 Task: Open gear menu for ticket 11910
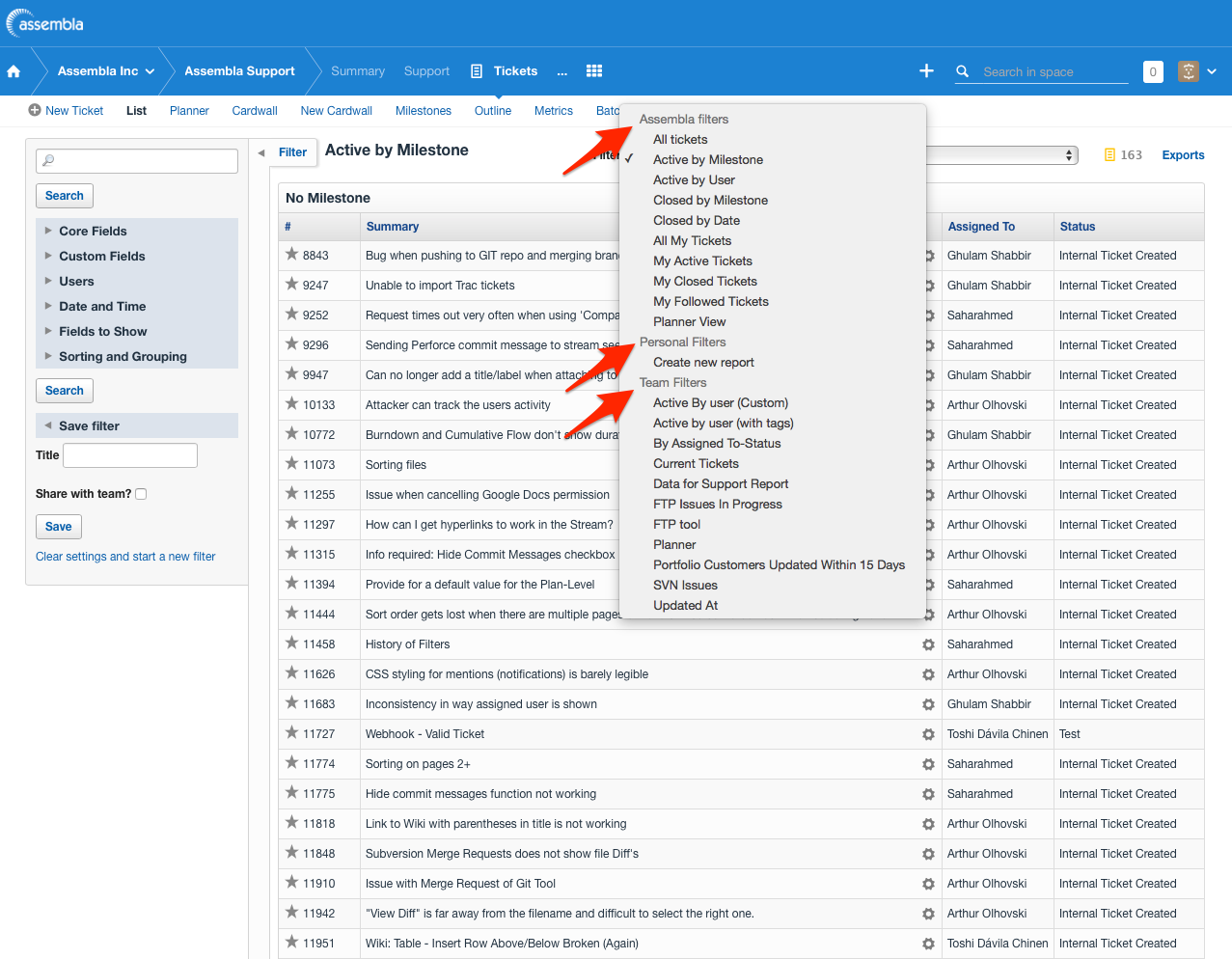pyautogui.click(x=928, y=884)
